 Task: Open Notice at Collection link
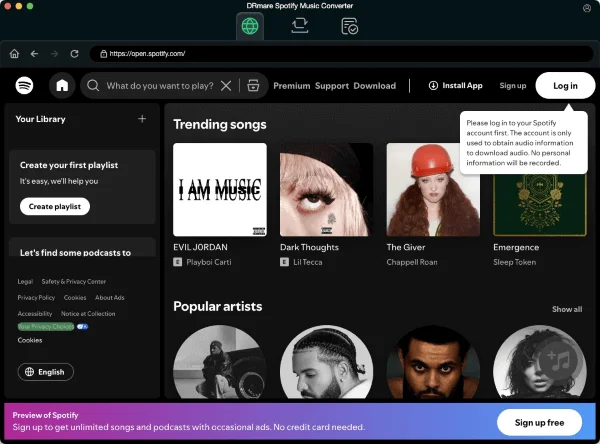pos(88,313)
